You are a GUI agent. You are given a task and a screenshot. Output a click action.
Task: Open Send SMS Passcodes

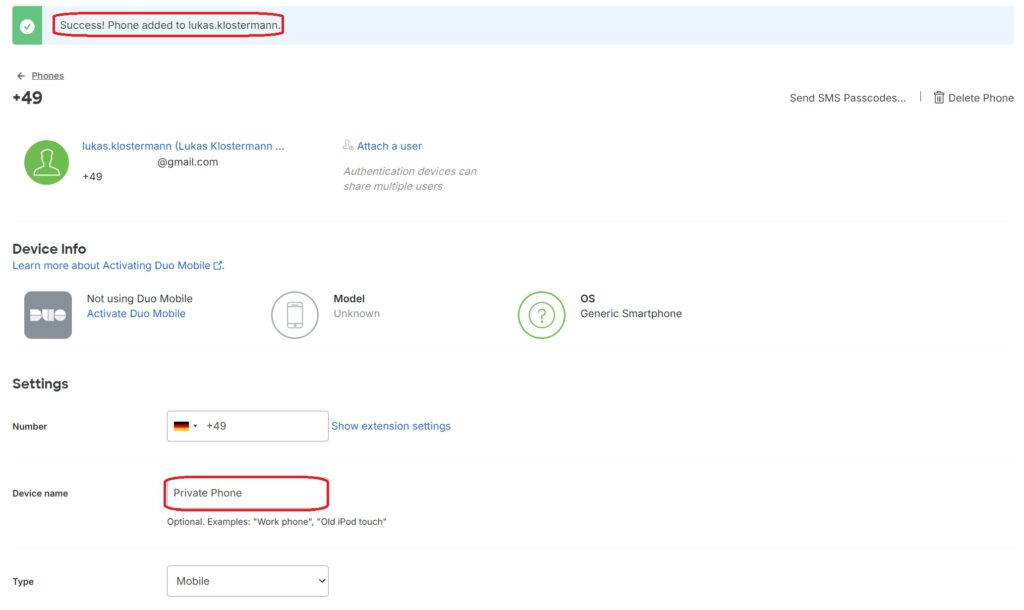coord(848,98)
